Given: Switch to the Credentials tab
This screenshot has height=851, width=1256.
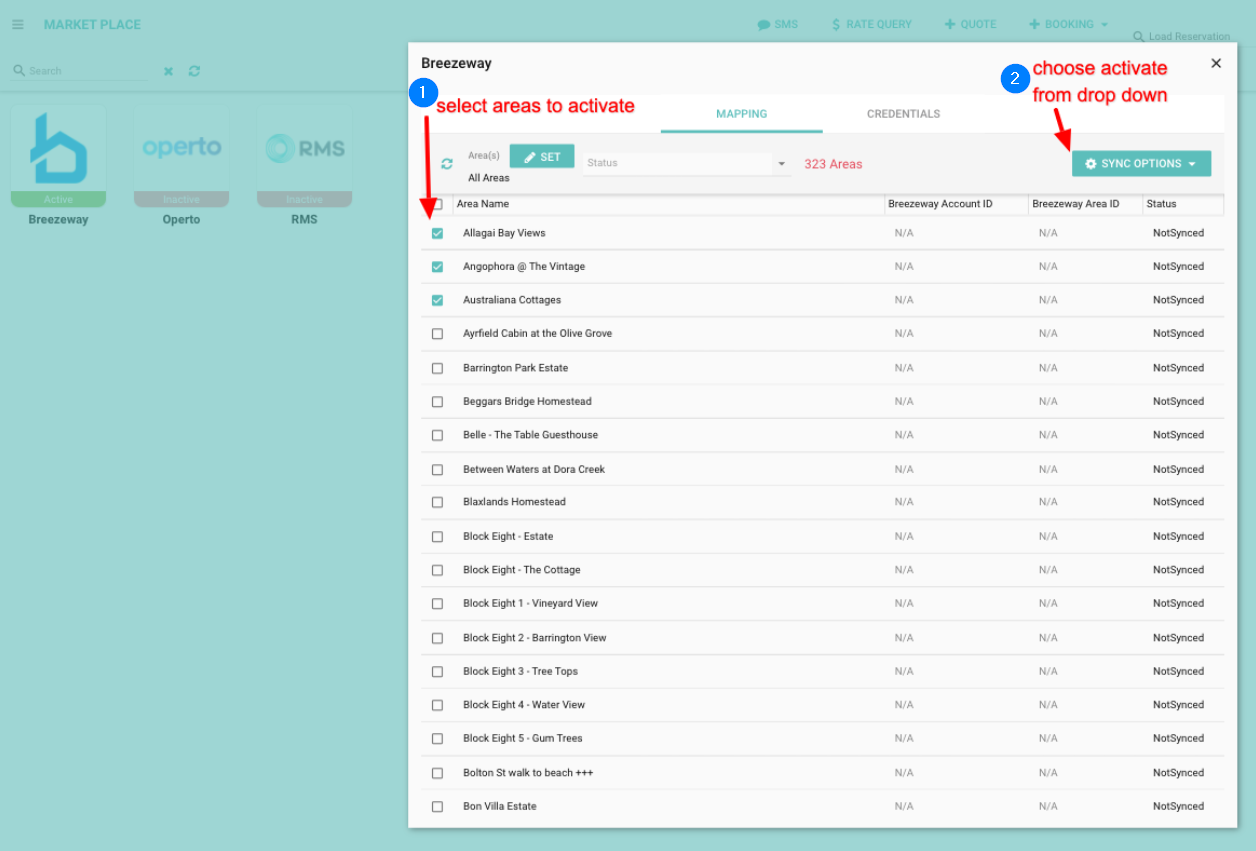Looking at the screenshot, I should pos(903,114).
